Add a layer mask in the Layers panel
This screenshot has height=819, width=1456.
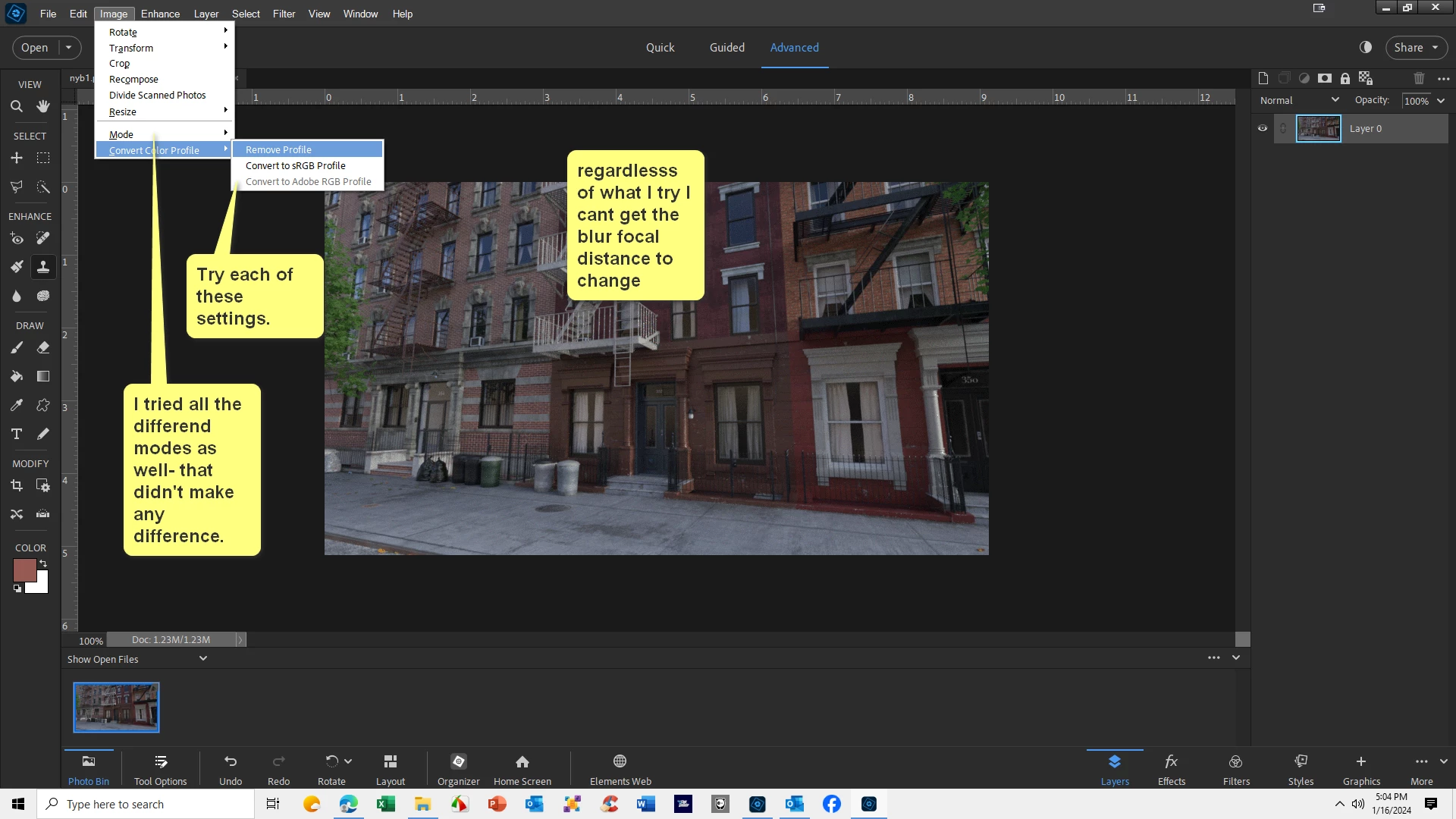coord(1324,78)
